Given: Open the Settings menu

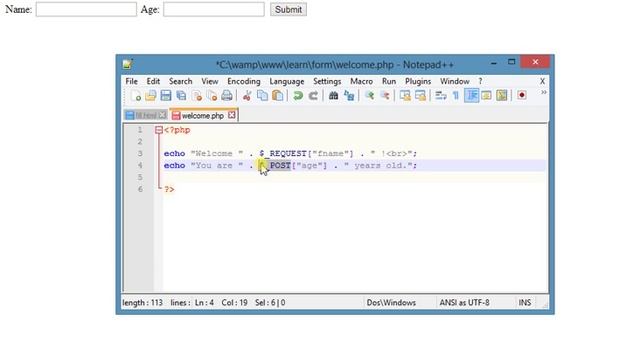Looking at the screenshot, I should tap(327, 81).
